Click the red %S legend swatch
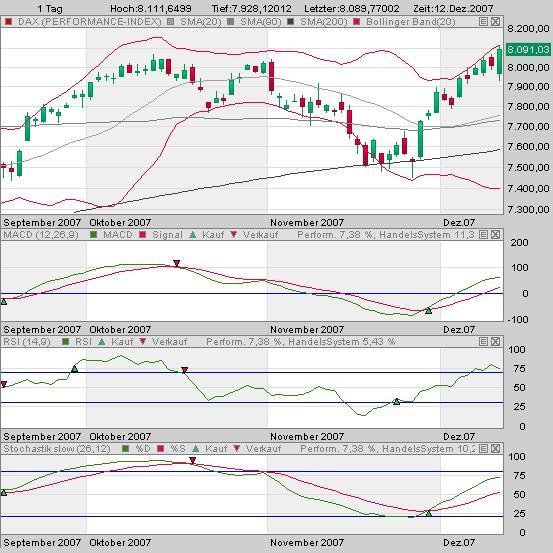Viewport: 553px width, 553px height. coord(161,449)
